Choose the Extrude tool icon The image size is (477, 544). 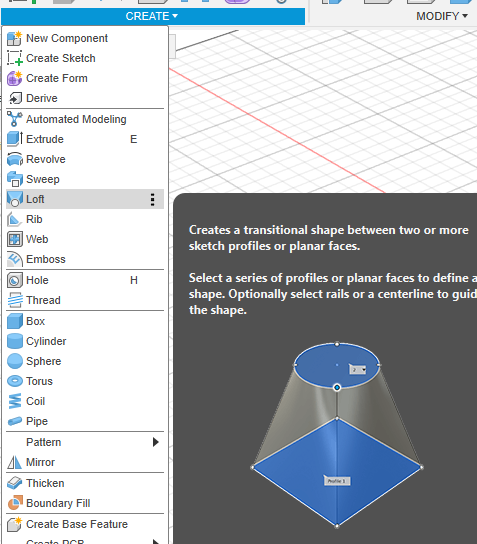pos(15,139)
